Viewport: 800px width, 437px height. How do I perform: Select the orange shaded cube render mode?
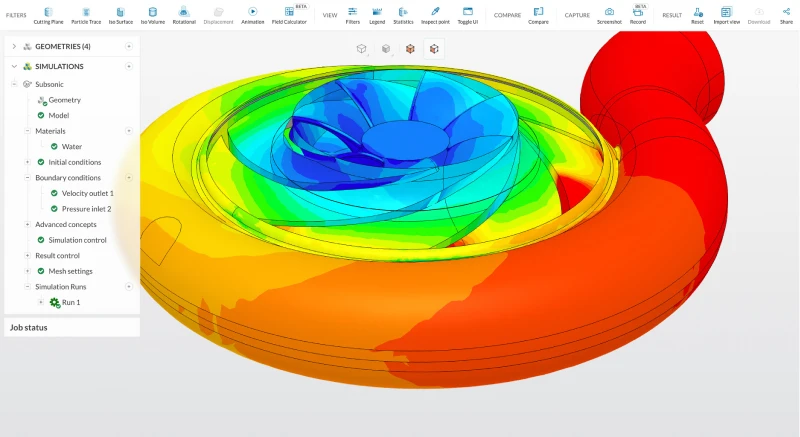coord(410,48)
